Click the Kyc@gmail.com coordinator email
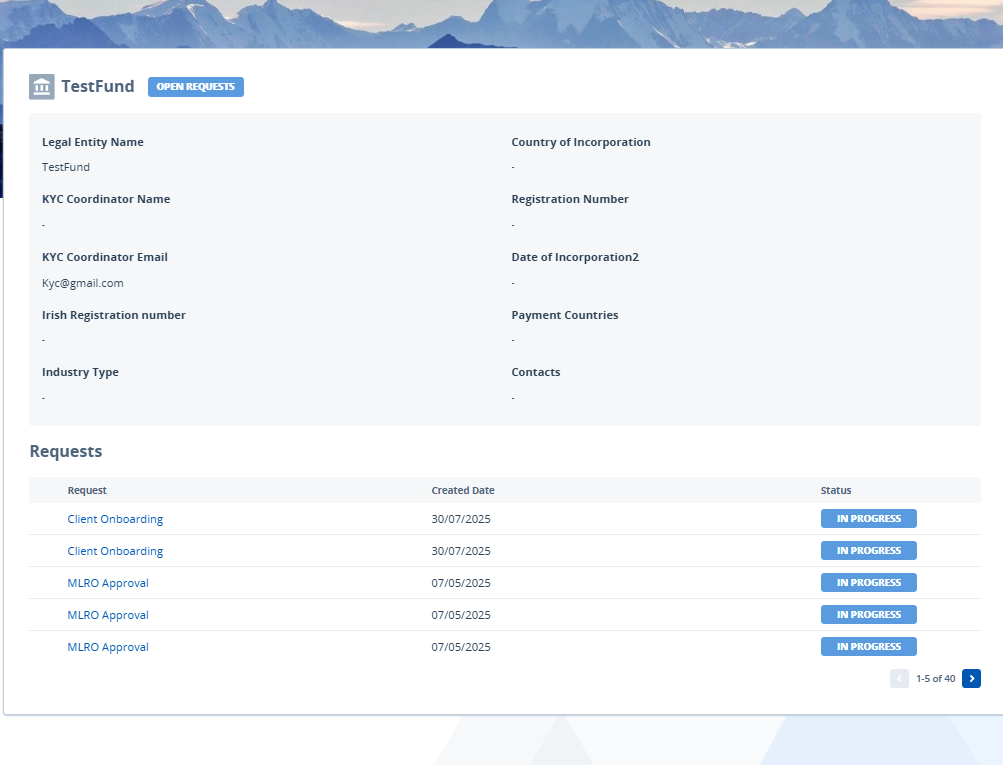Viewport: 1003px width, 765px height. click(83, 283)
